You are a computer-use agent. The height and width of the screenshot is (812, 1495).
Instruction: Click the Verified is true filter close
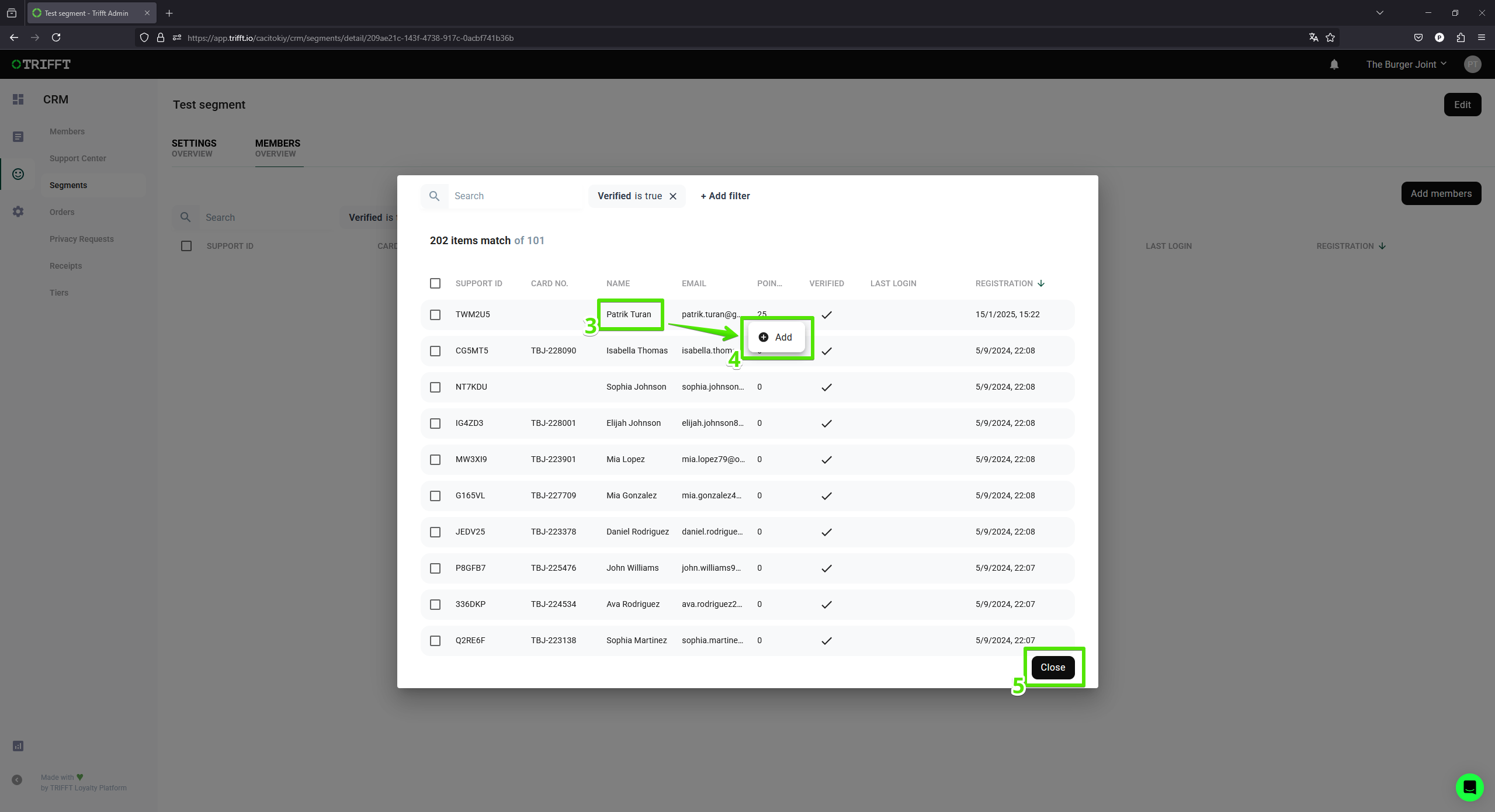coord(673,196)
